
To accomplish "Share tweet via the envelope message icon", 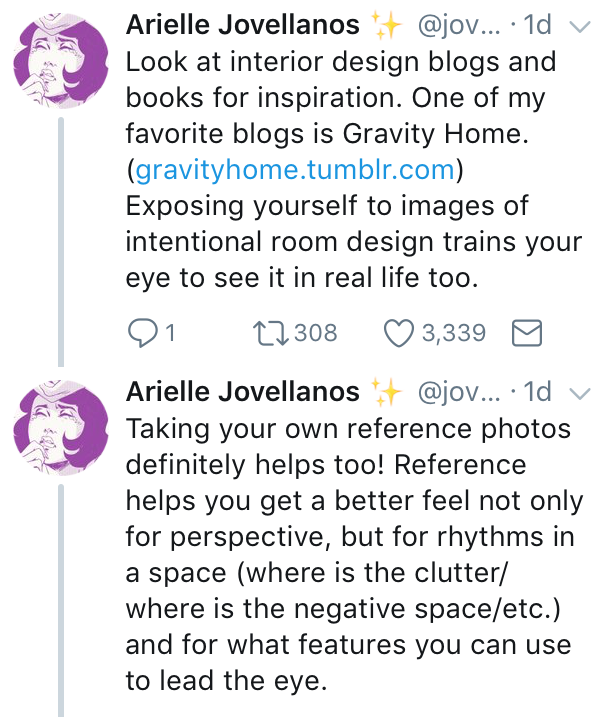I will (x=527, y=333).
